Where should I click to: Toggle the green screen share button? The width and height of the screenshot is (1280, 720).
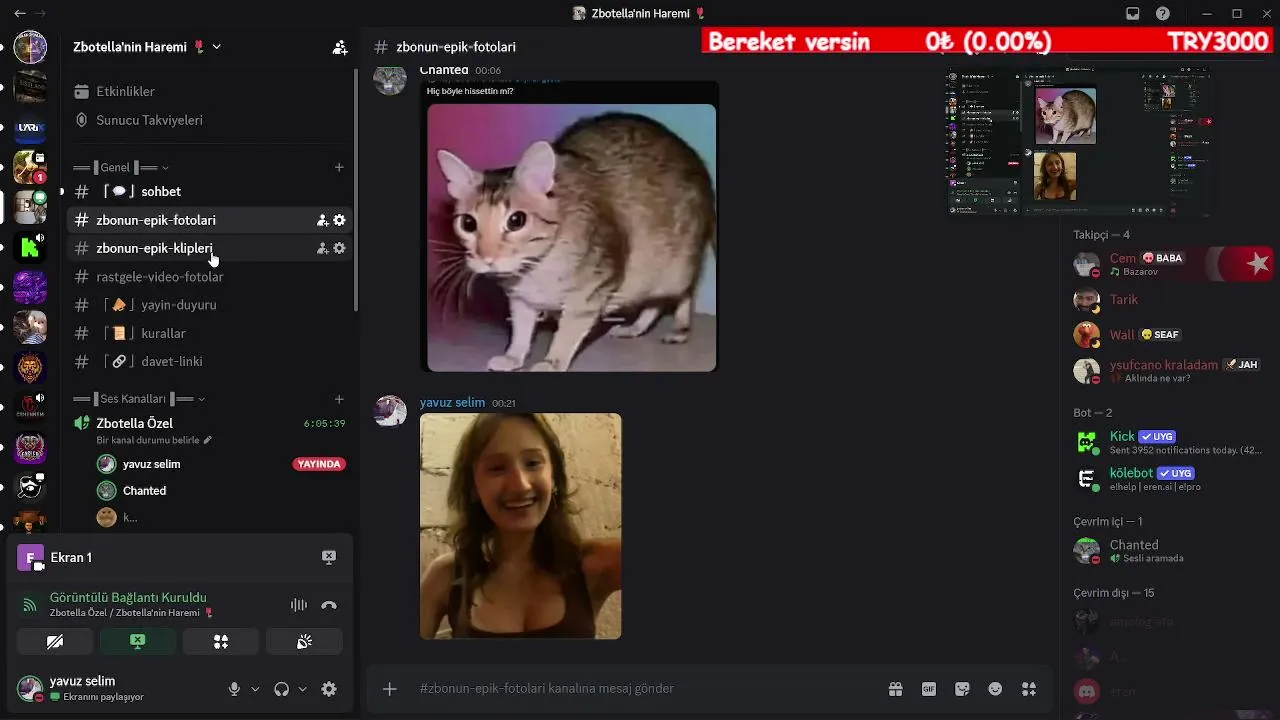pos(138,641)
